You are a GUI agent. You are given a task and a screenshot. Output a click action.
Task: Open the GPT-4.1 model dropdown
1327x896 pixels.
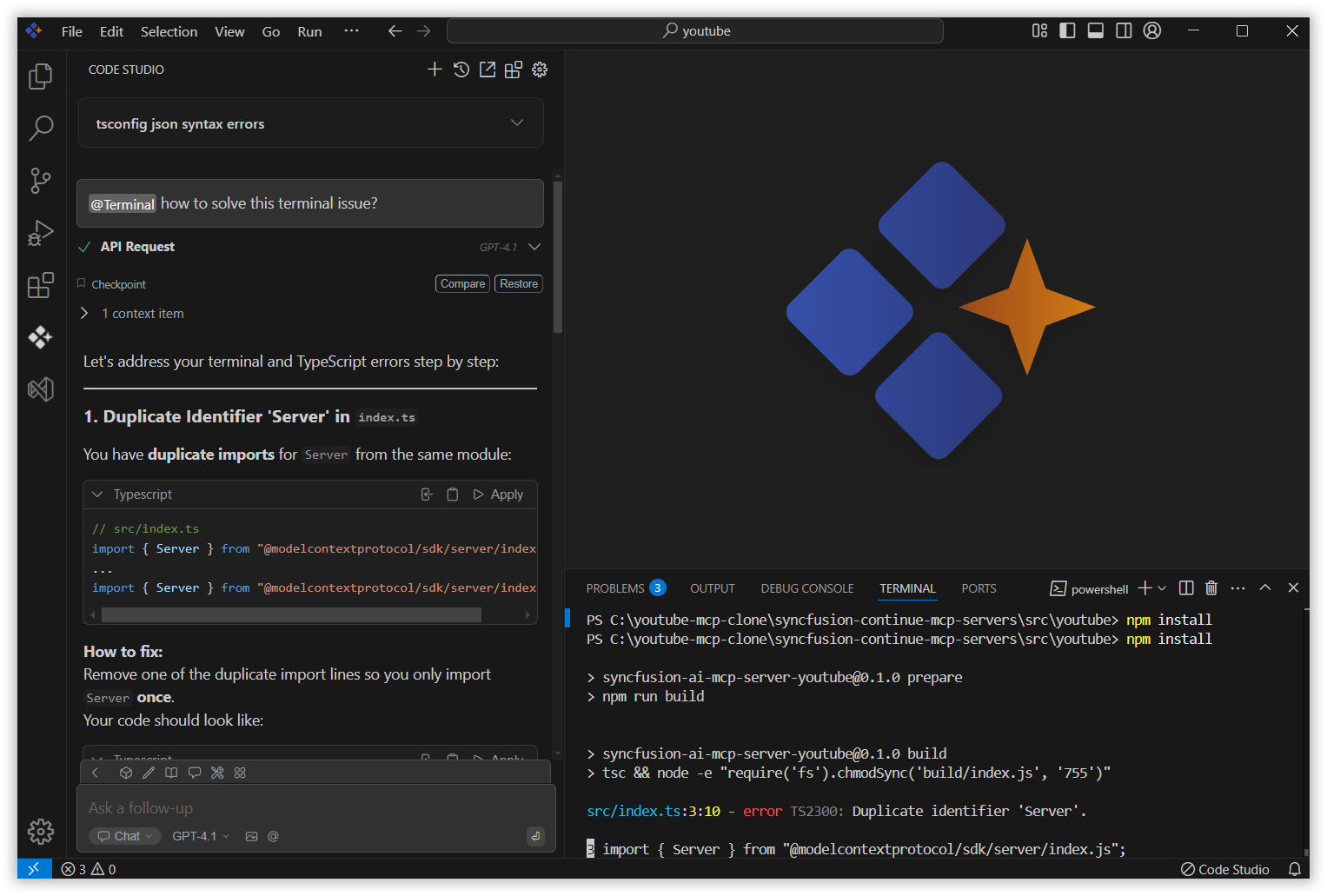(201, 836)
